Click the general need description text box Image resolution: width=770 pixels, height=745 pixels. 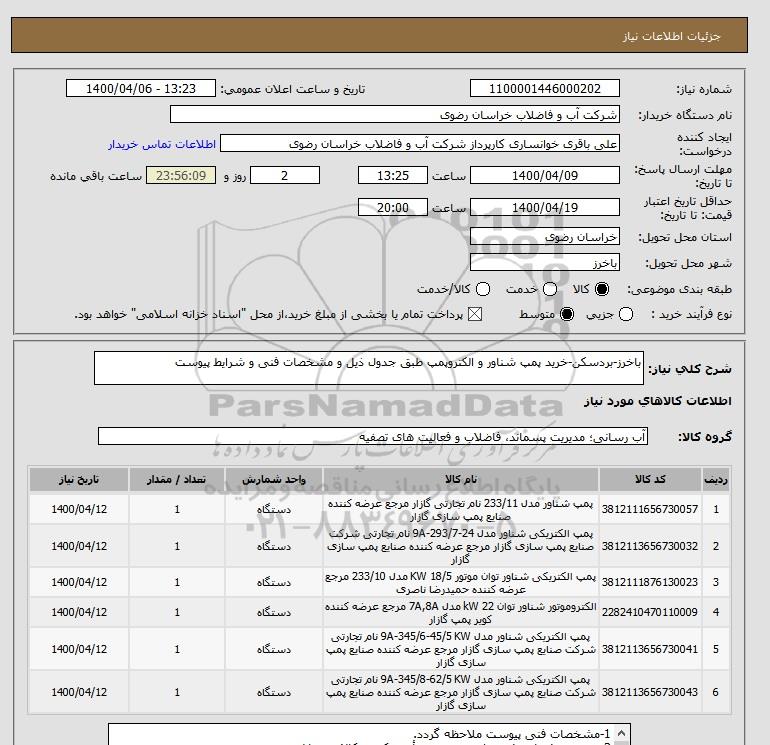pyautogui.click(x=369, y=368)
